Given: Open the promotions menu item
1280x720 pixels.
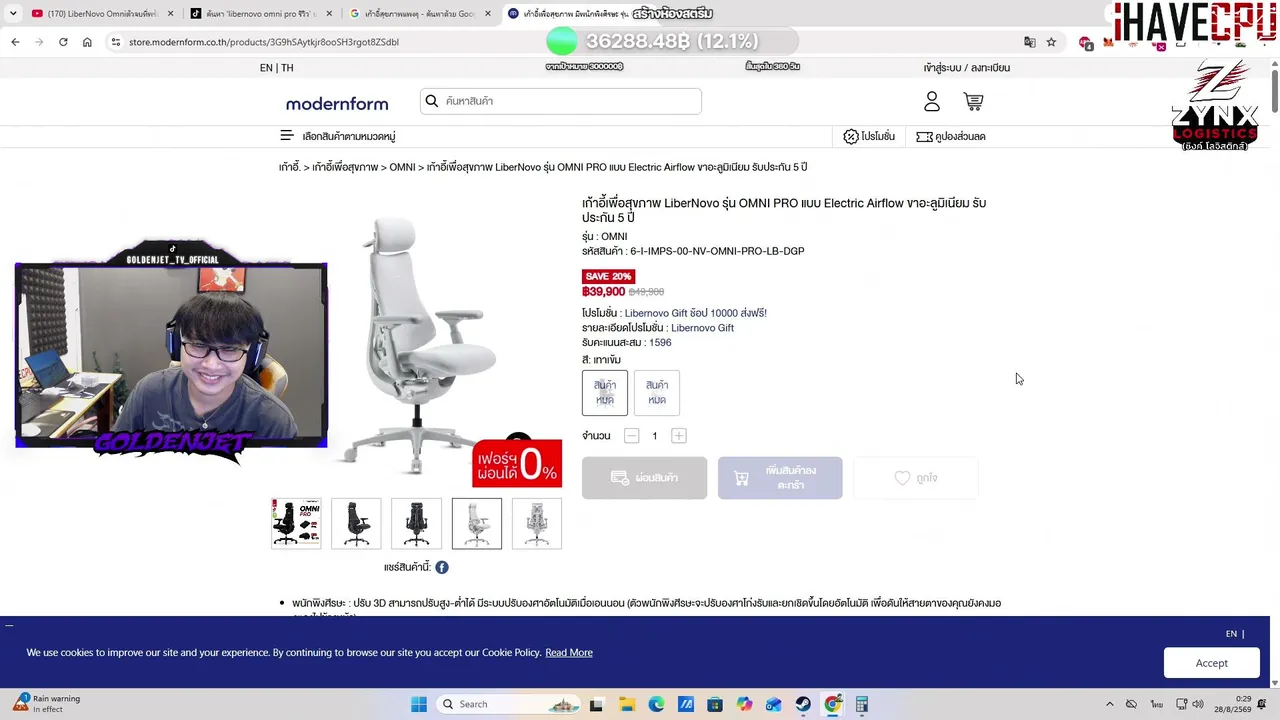Looking at the screenshot, I should 869,136.
